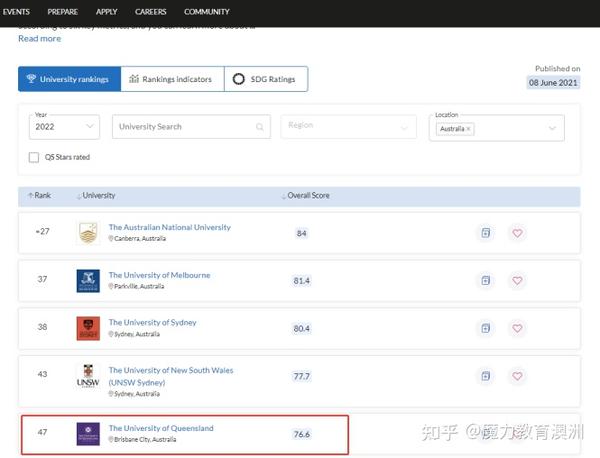The height and width of the screenshot is (458, 600).
Task: Click the Australian National University logo
Action: coord(88,233)
